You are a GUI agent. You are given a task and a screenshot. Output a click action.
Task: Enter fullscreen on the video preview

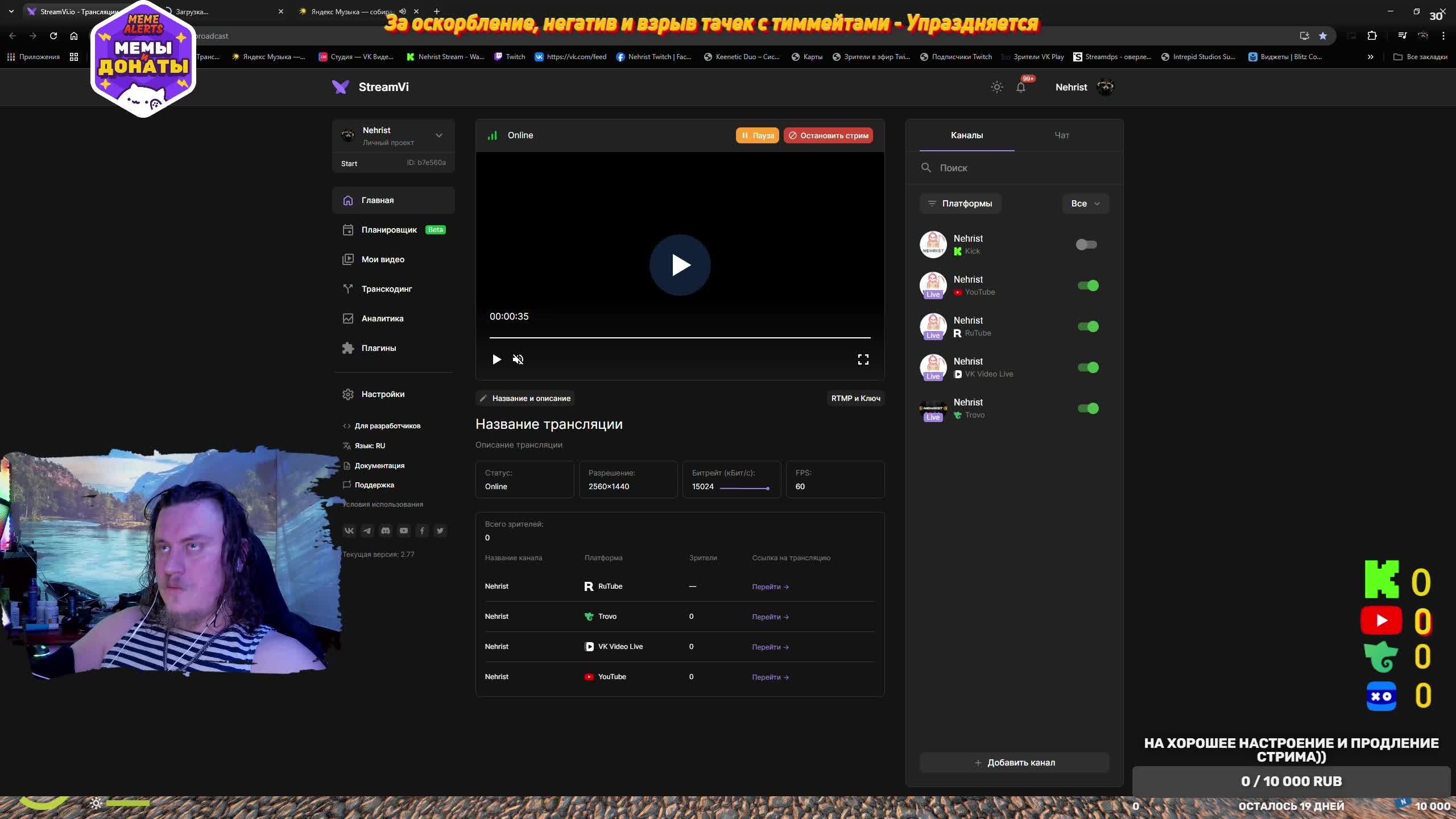click(x=863, y=359)
